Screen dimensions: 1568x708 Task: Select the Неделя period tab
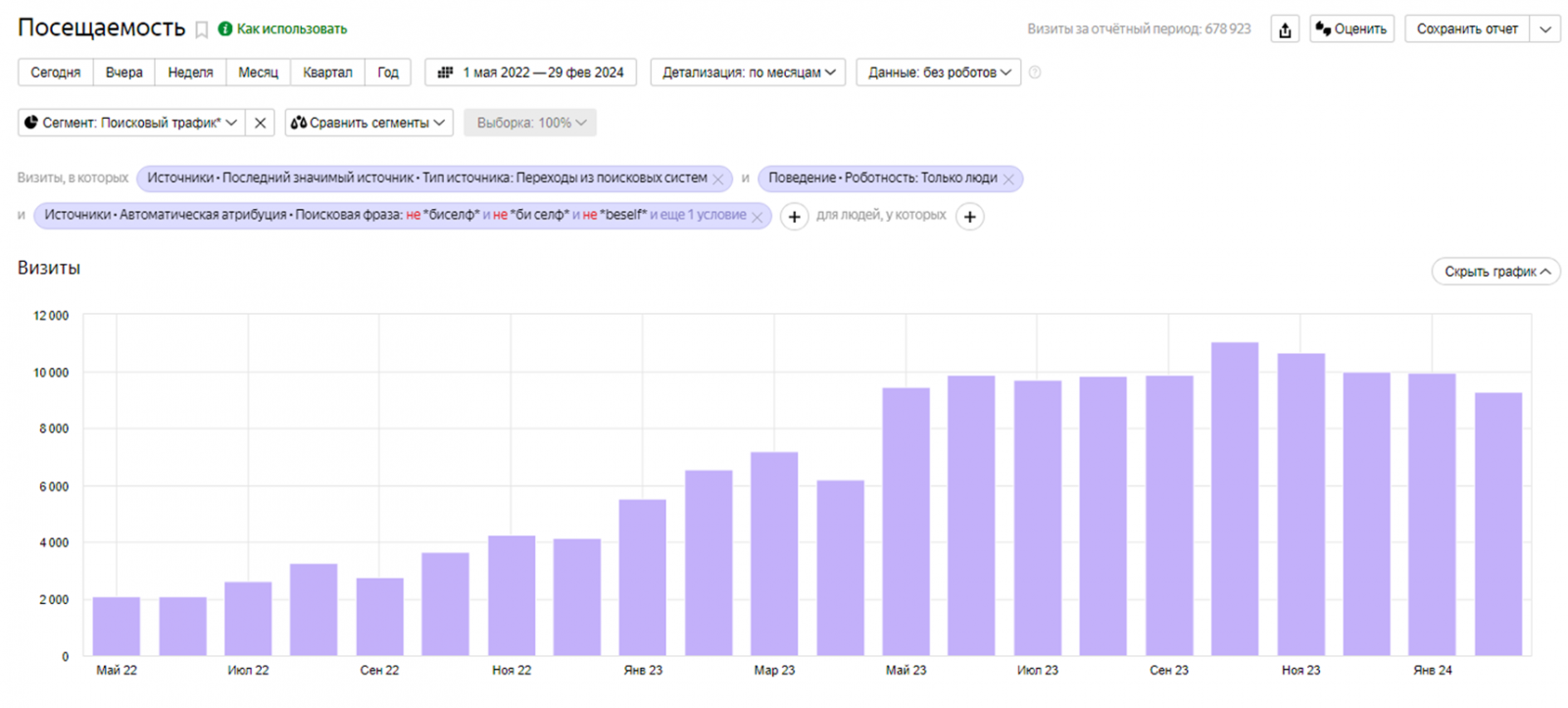pyautogui.click(x=190, y=73)
